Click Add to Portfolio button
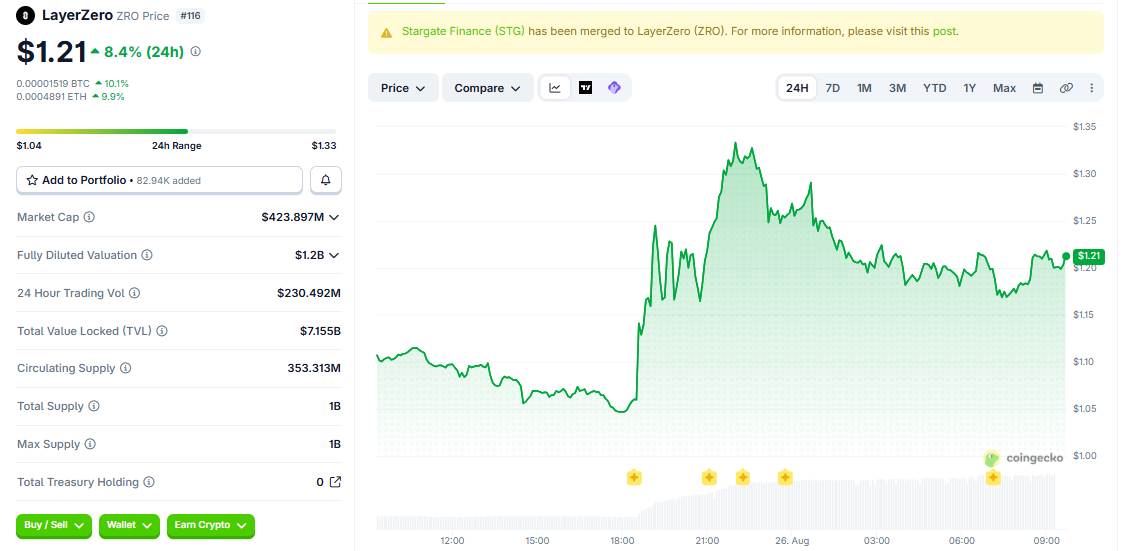This screenshot has height=551, width=1124. 159,180
